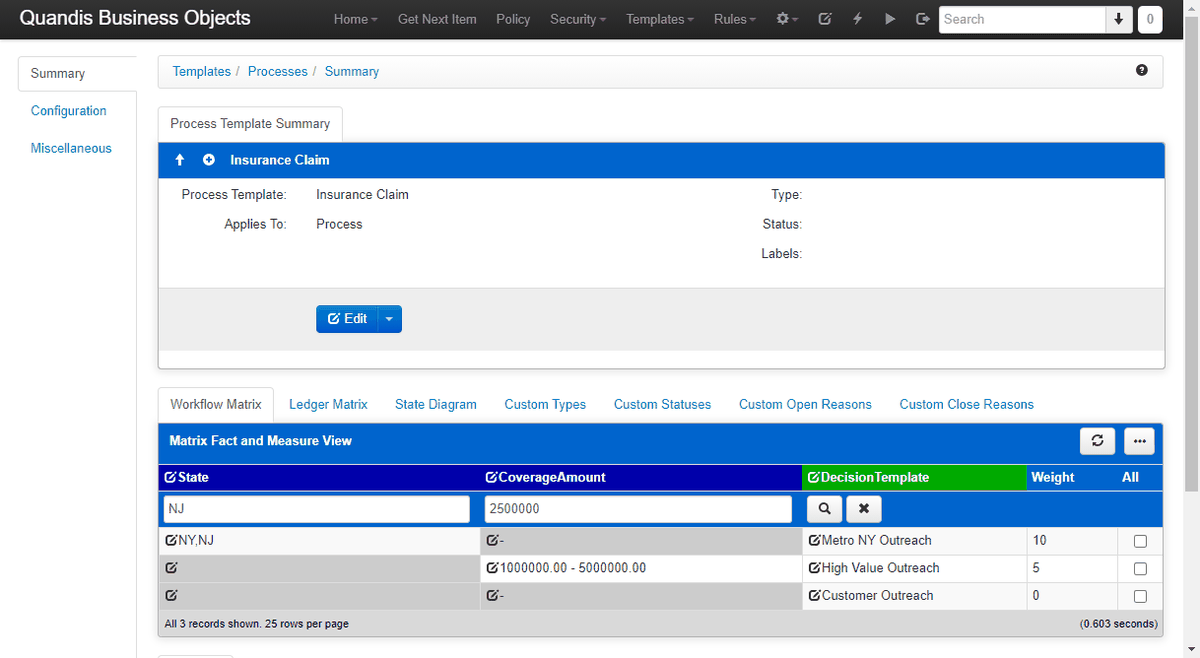Edit the DecisionTemplate column header icon

(x=813, y=478)
